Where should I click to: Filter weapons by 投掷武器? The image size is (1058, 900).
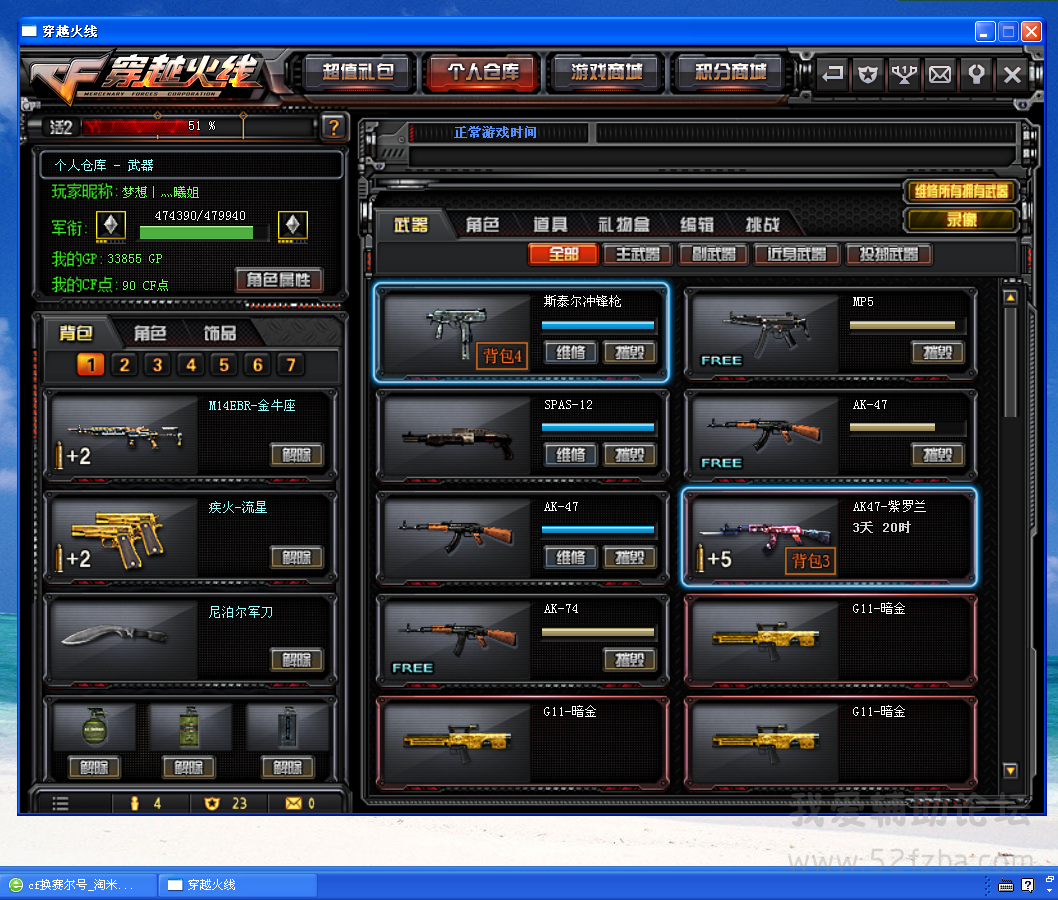(889, 254)
